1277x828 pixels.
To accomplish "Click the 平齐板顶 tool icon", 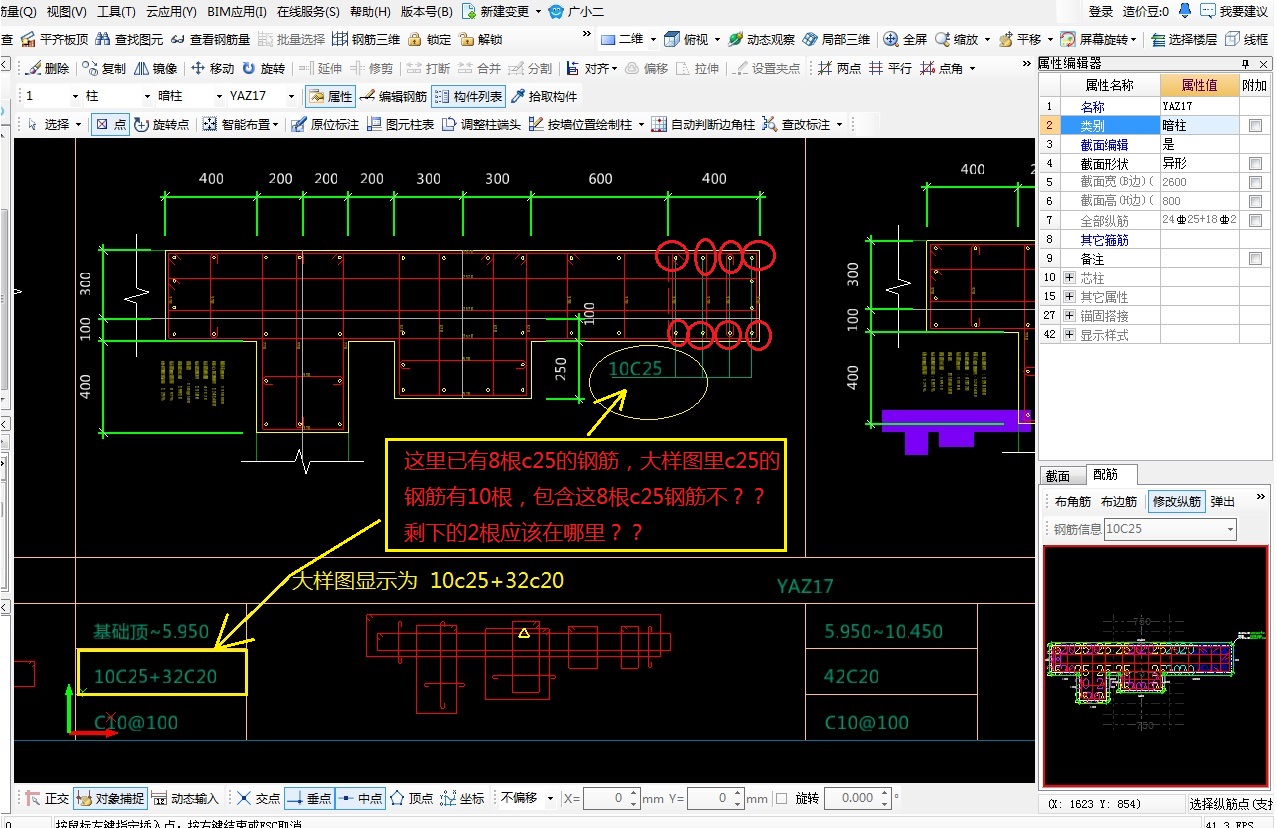I will [x=28, y=39].
